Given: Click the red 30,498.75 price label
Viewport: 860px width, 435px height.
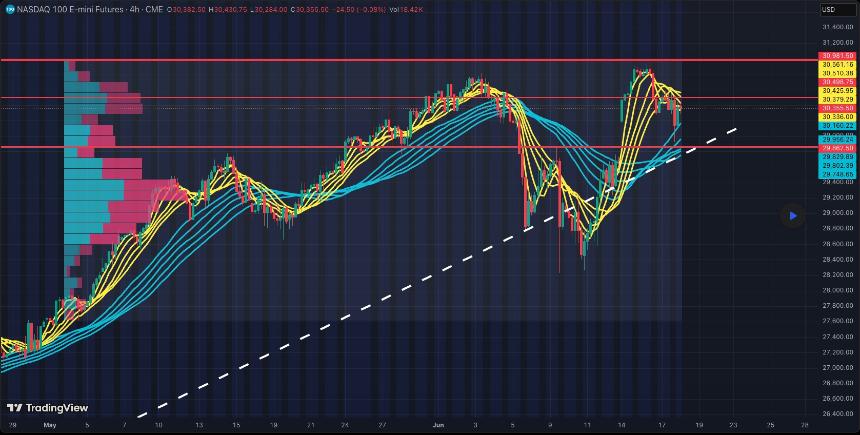Looking at the screenshot, I should (836, 82).
